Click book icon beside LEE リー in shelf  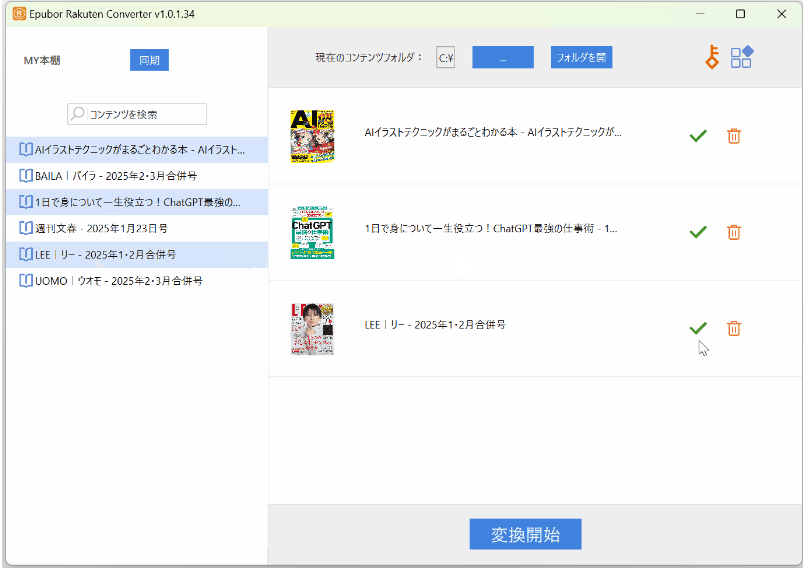[26, 254]
